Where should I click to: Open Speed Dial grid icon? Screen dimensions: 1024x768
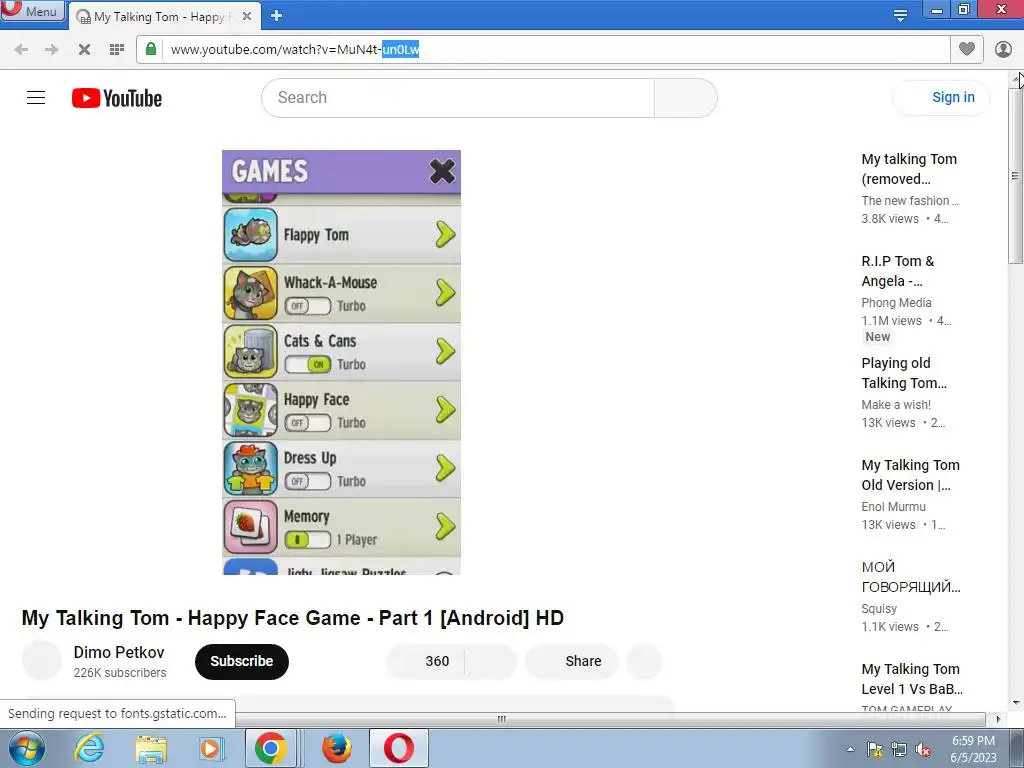[117, 50]
